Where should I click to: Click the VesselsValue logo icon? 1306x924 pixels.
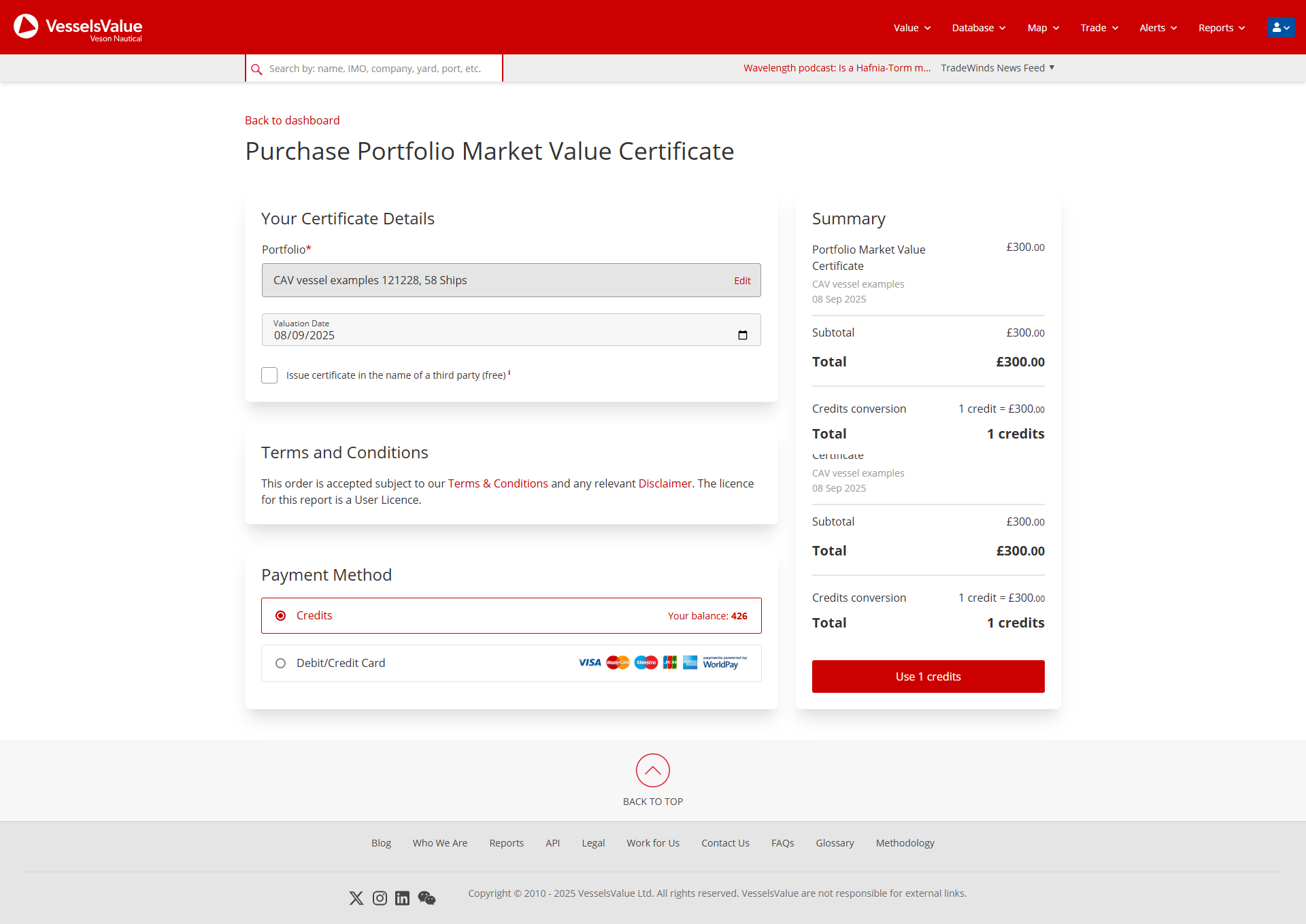27,27
